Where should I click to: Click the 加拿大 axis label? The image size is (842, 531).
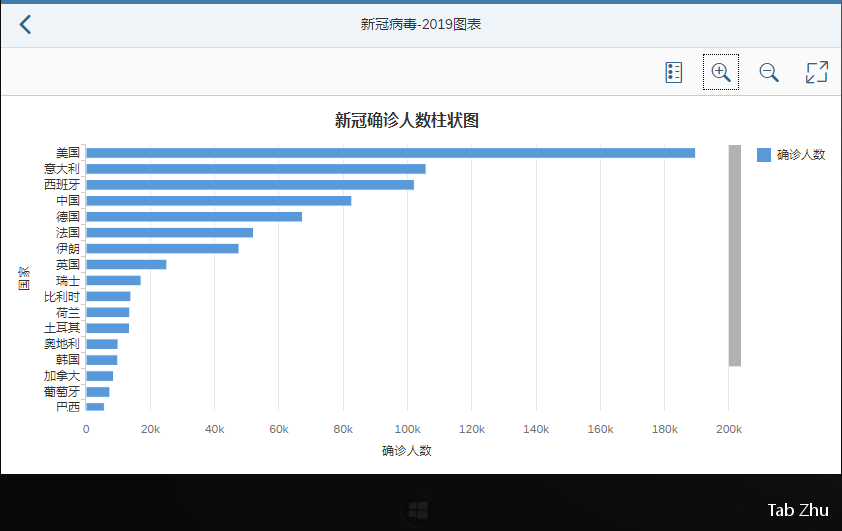click(62, 376)
